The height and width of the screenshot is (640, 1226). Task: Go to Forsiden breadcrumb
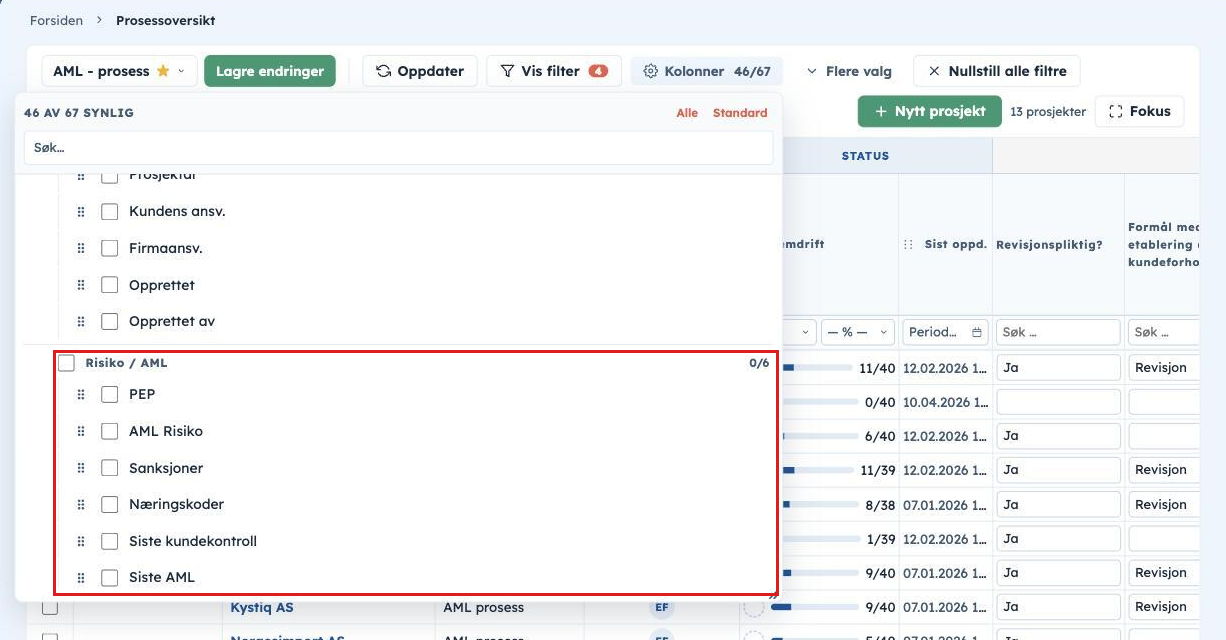coord(55,20)
